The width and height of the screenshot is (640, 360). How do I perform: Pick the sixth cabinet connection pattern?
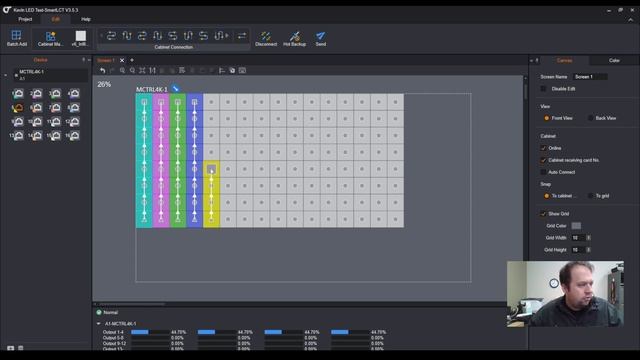(188, 36)
